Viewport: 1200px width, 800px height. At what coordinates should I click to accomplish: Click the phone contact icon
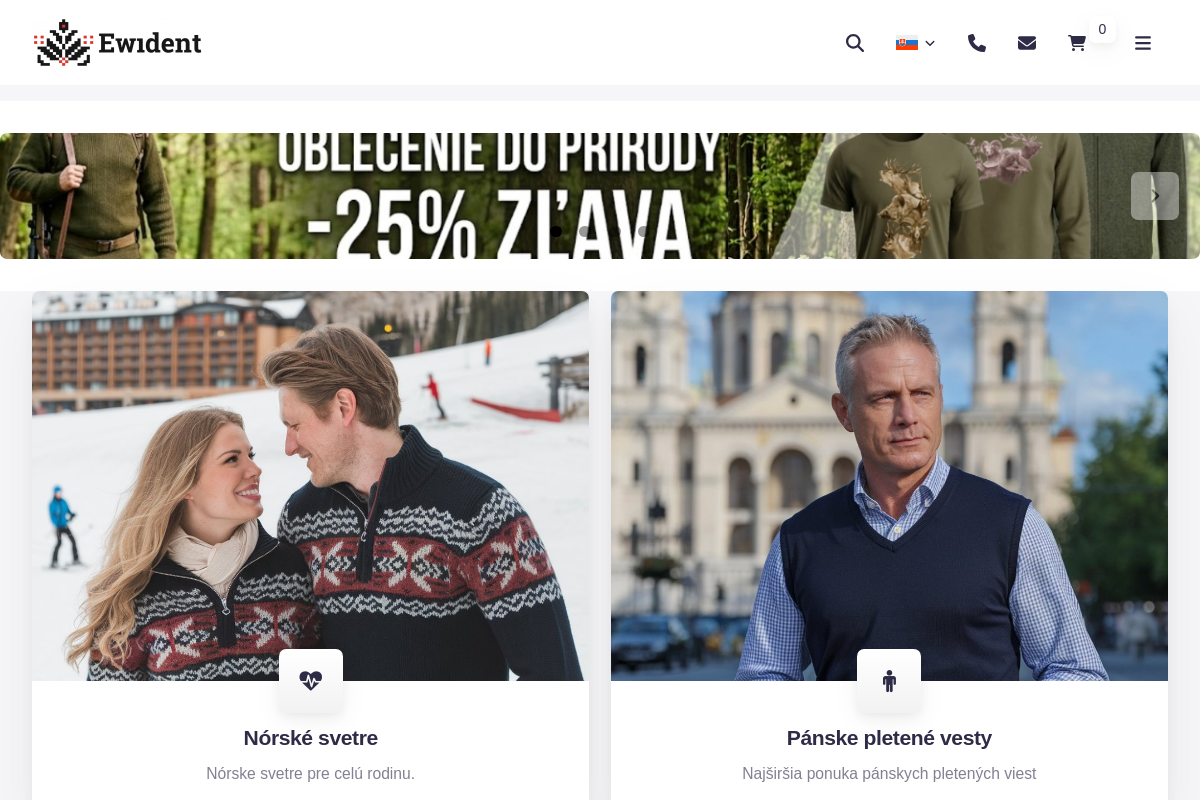pyautogui.click(x=977, y=43)
